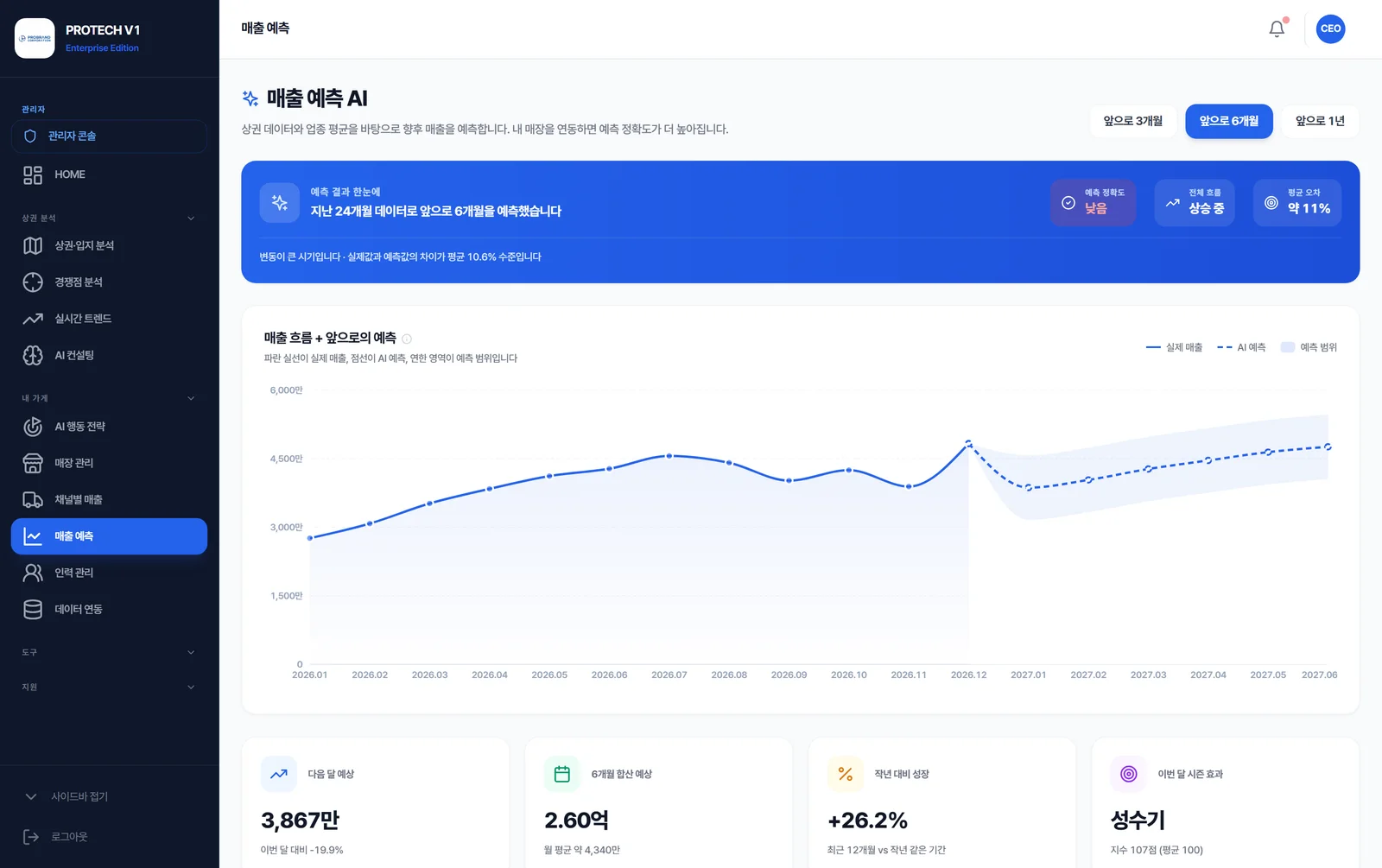Click the database icon for 데이터 연동
This screenshot has height=868, width=1382.
point(33,609)
